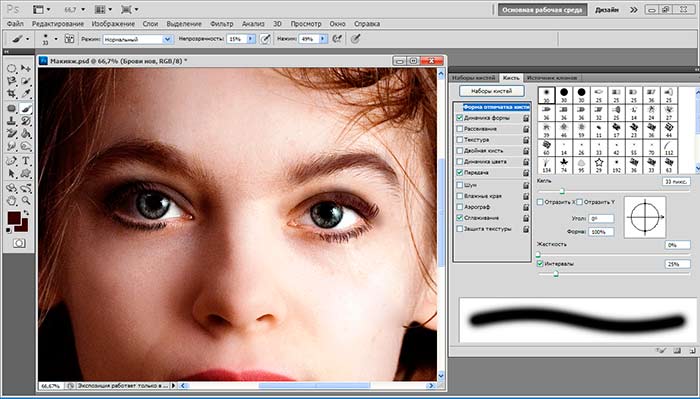Enable the Двойная кисть checkbox
The height and width of the screenshot is (399, 700).
(459, 150)
